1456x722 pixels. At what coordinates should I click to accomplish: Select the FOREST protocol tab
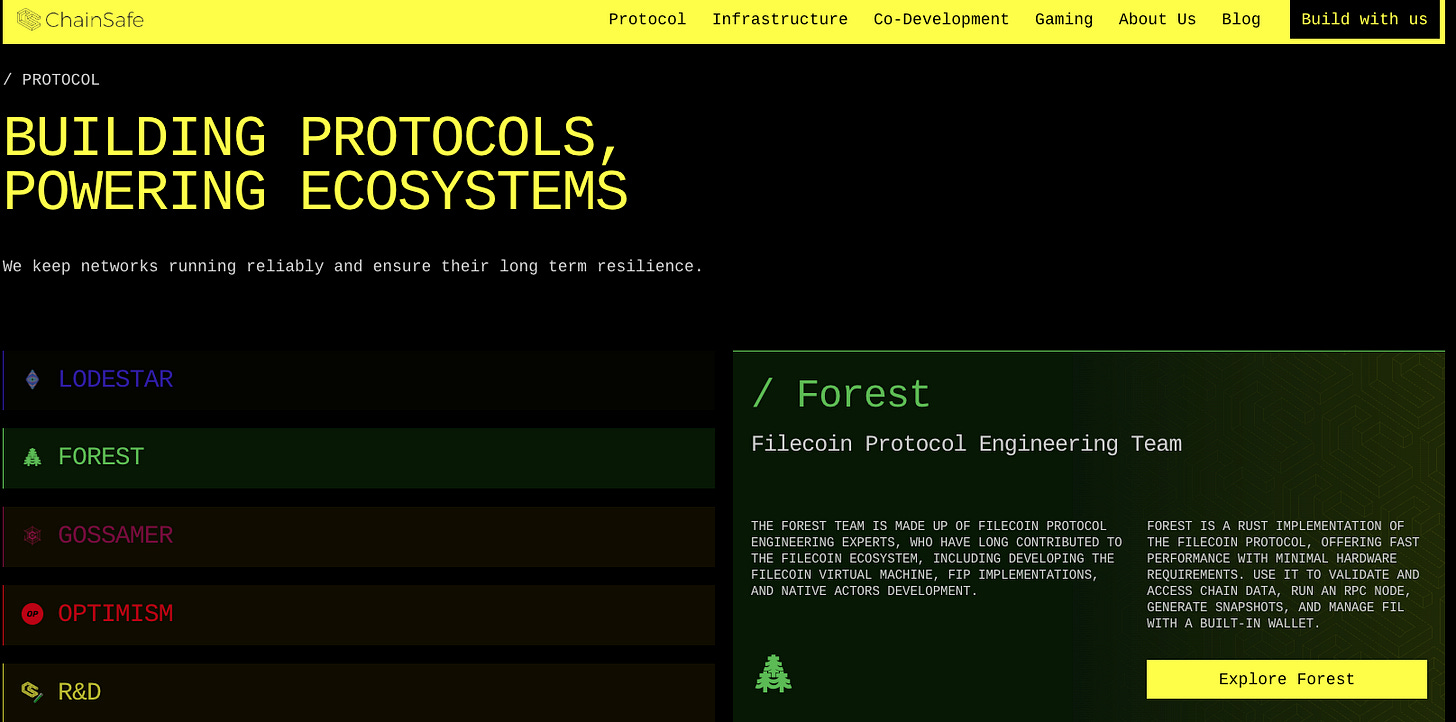359,458
